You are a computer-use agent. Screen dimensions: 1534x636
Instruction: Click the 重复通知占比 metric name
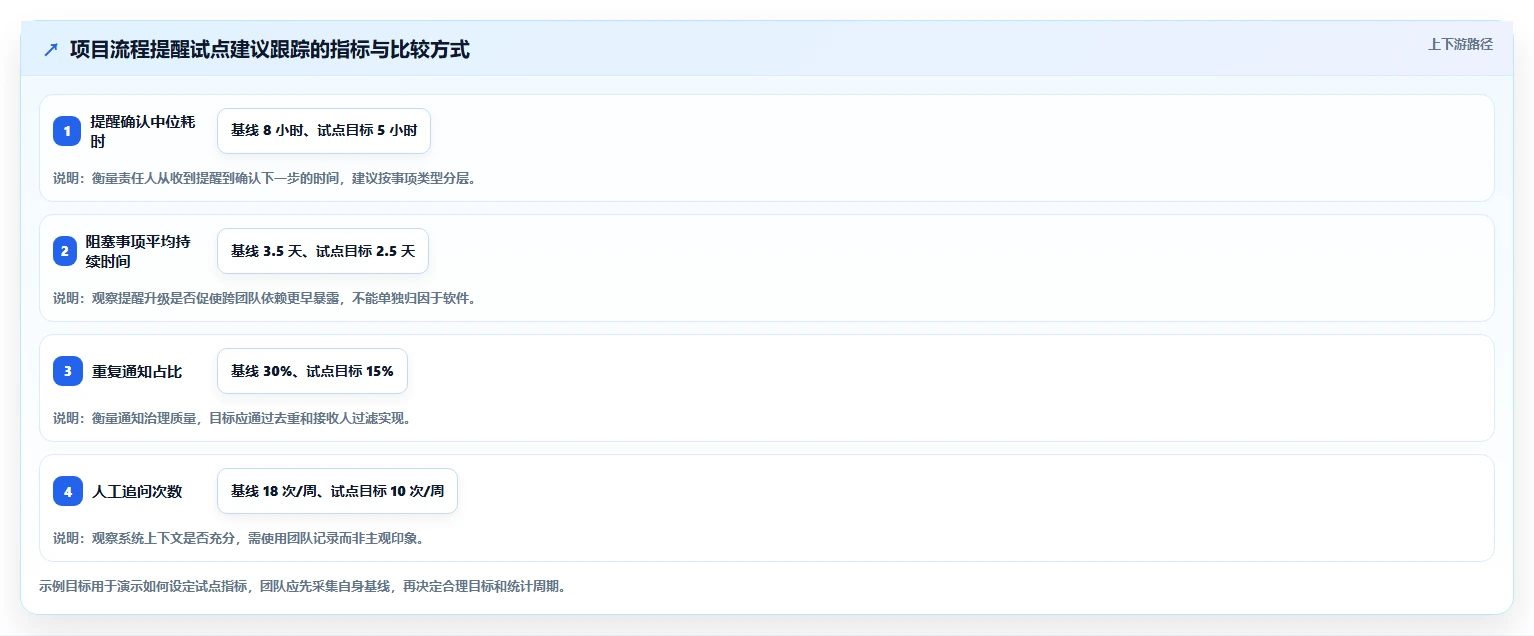137,371
